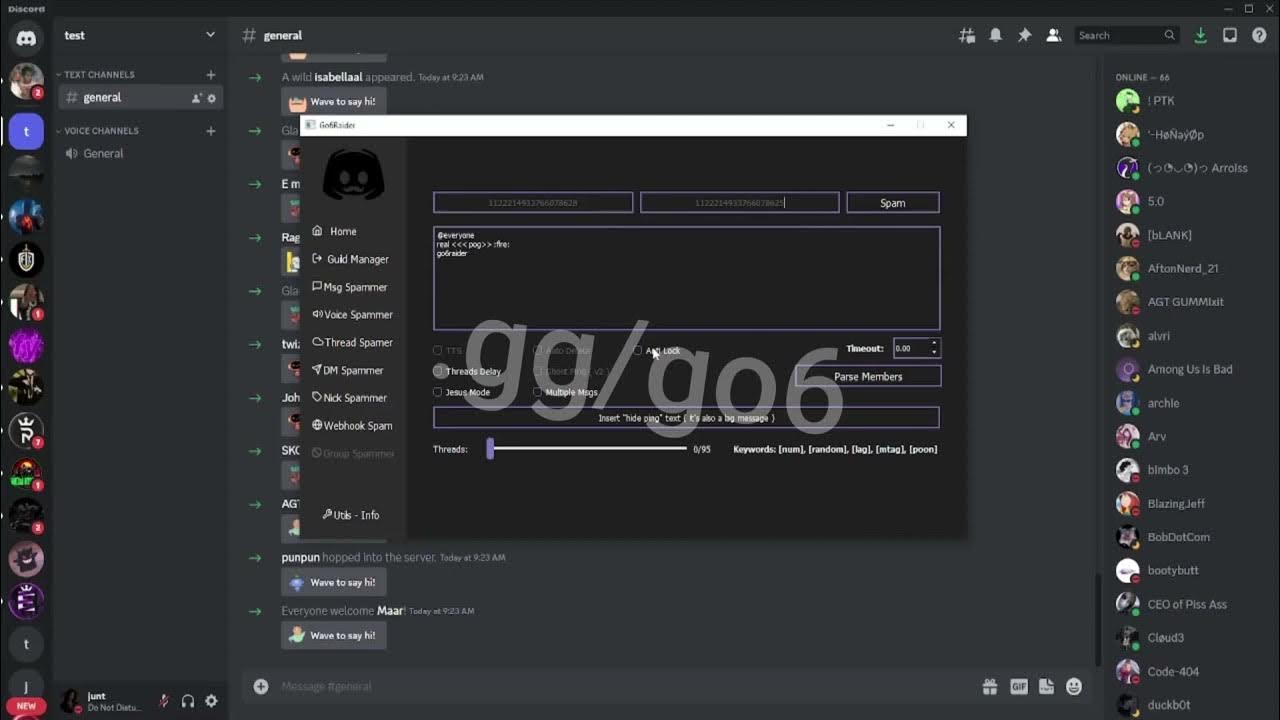Click the gift icon in message bar
The height and width of the screenshot is (720, 1280).
click(989, 686)
